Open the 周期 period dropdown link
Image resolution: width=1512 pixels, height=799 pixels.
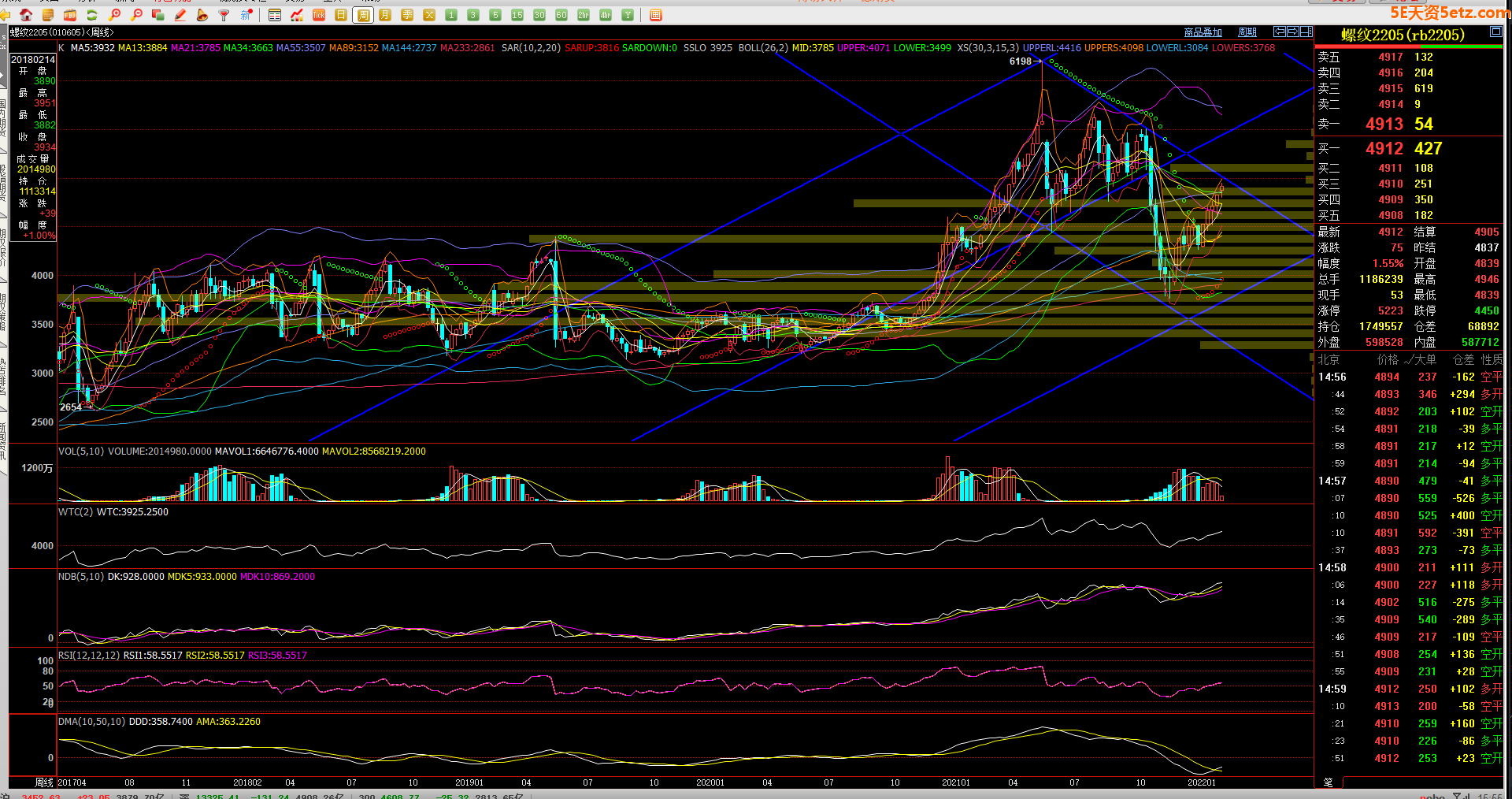(x=1247, y=32)
